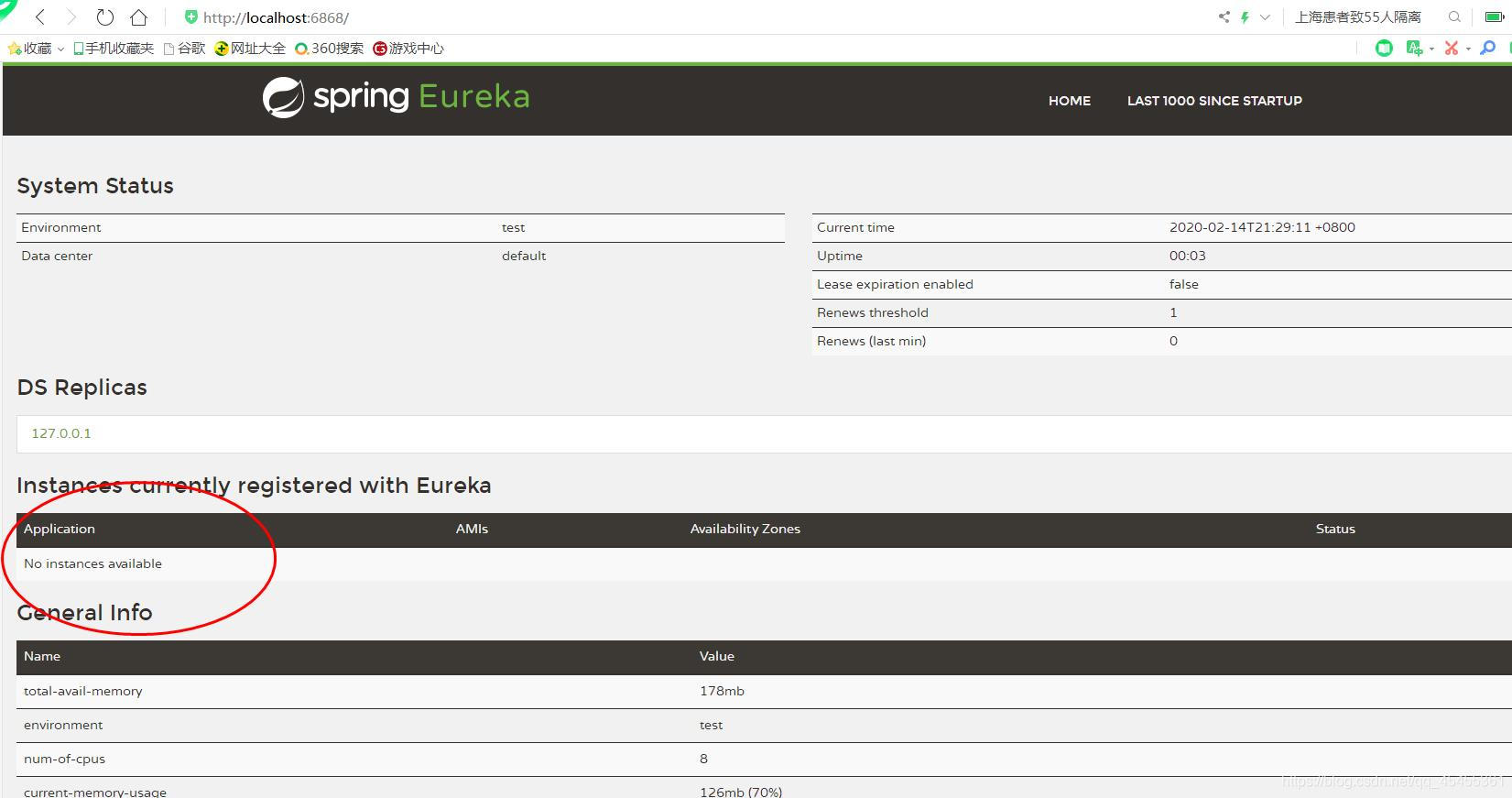Click the red scissors screenshot icon

click(1452, 49)
